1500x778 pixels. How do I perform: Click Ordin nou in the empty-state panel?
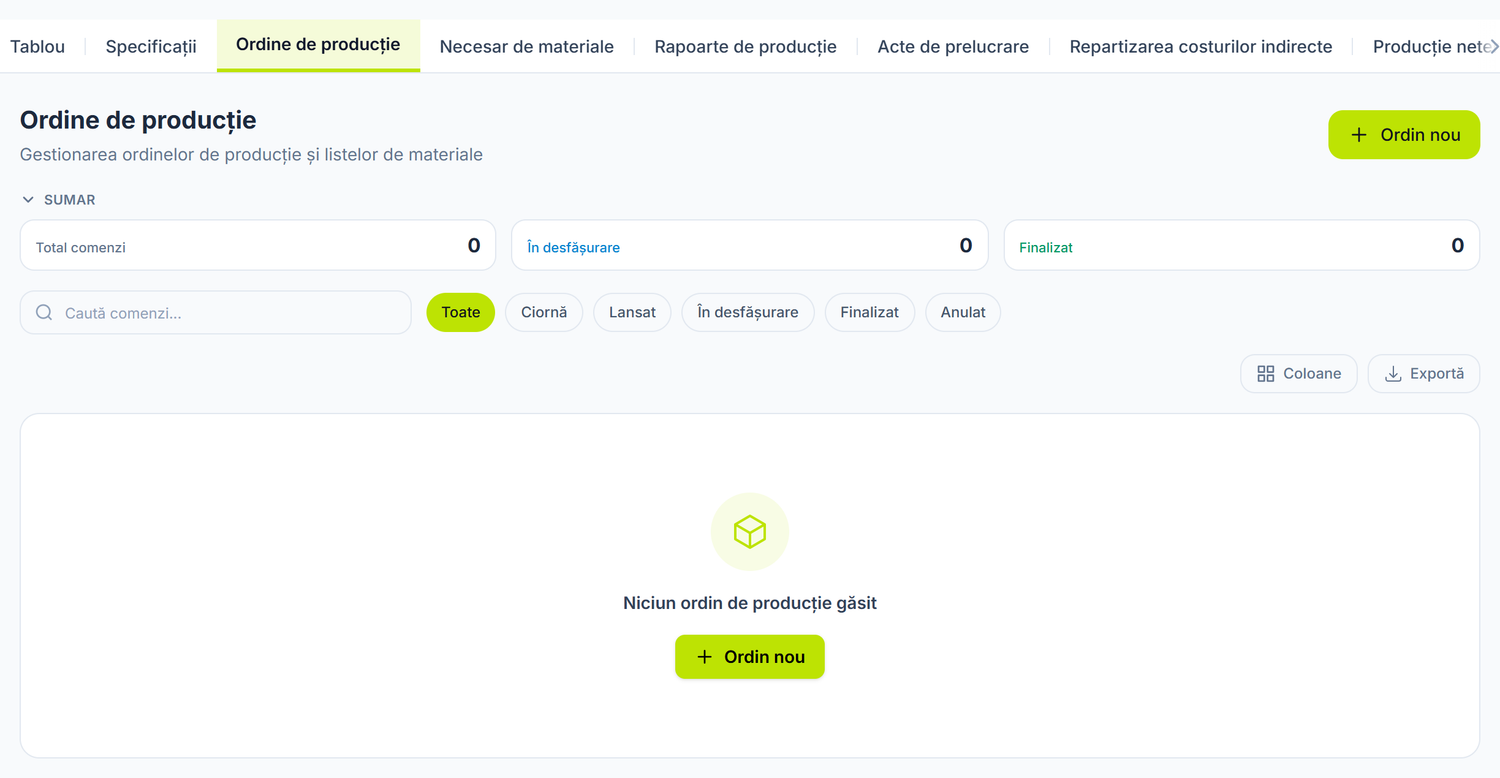point(750,657)
